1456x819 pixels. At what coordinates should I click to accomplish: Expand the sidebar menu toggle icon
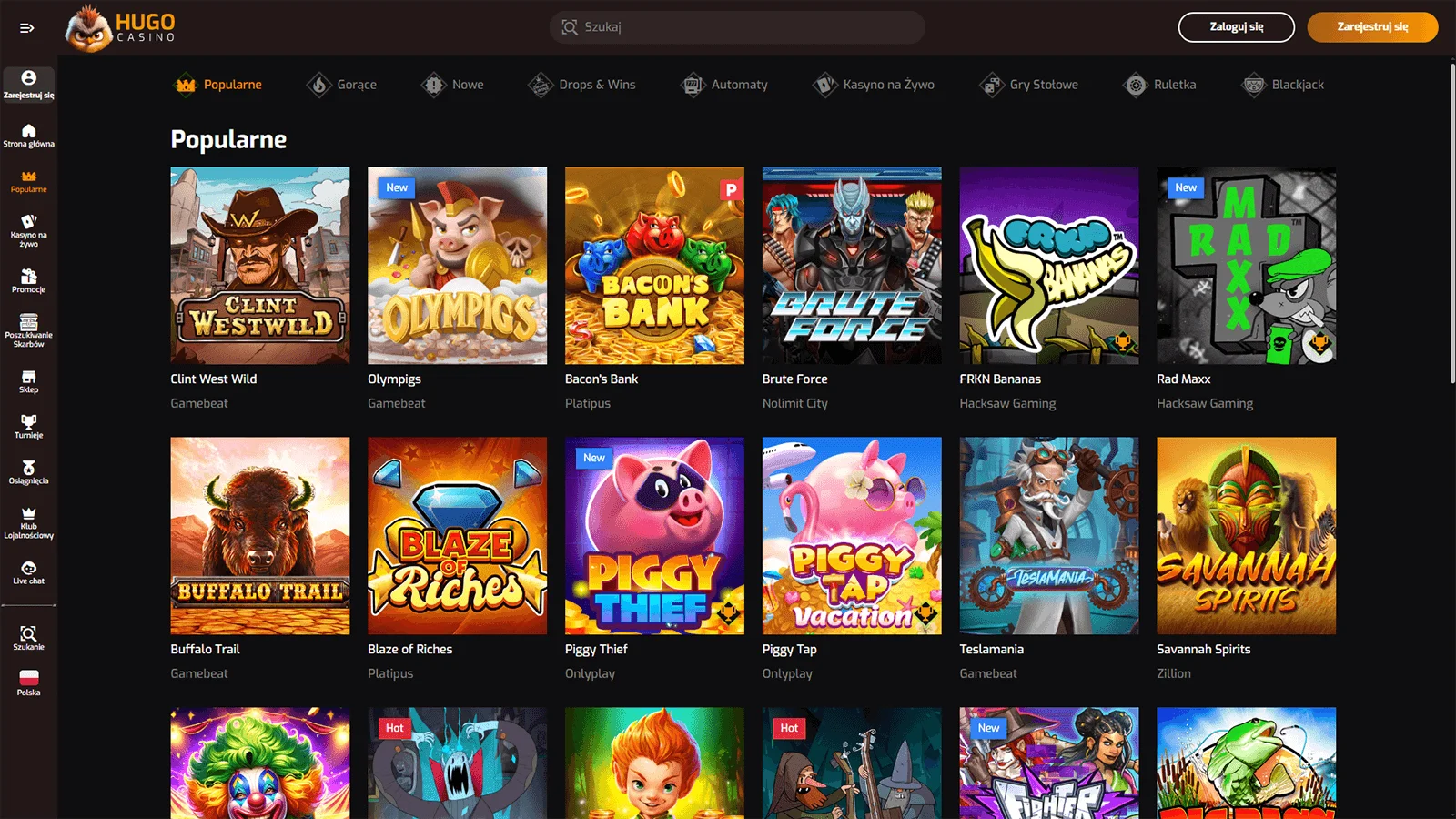27,28
